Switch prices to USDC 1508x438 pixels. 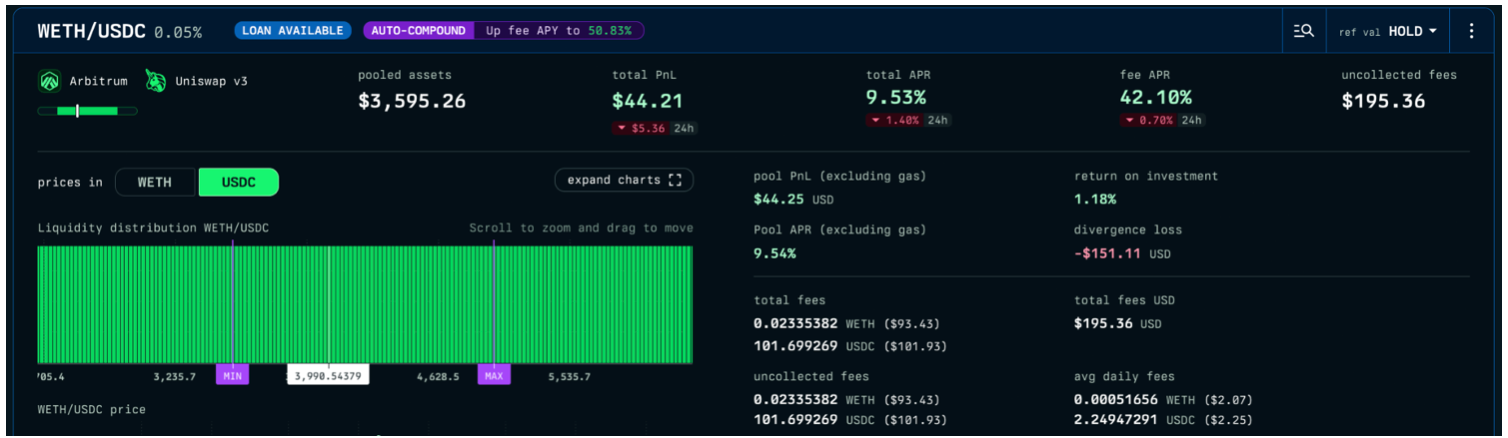[238, 182]
